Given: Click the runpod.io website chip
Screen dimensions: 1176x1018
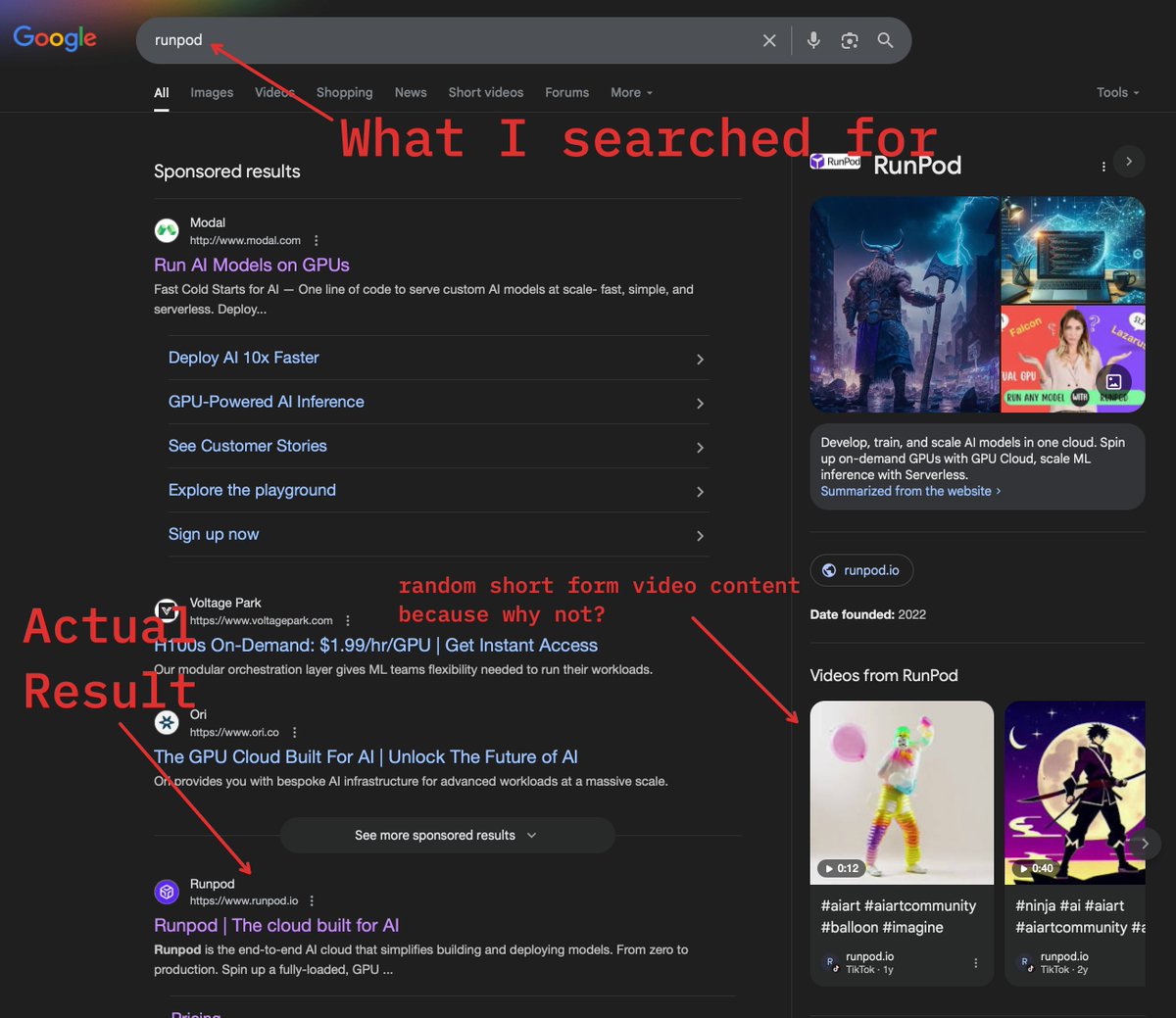Looking at the screenshot, I should (x=861, y=570).
